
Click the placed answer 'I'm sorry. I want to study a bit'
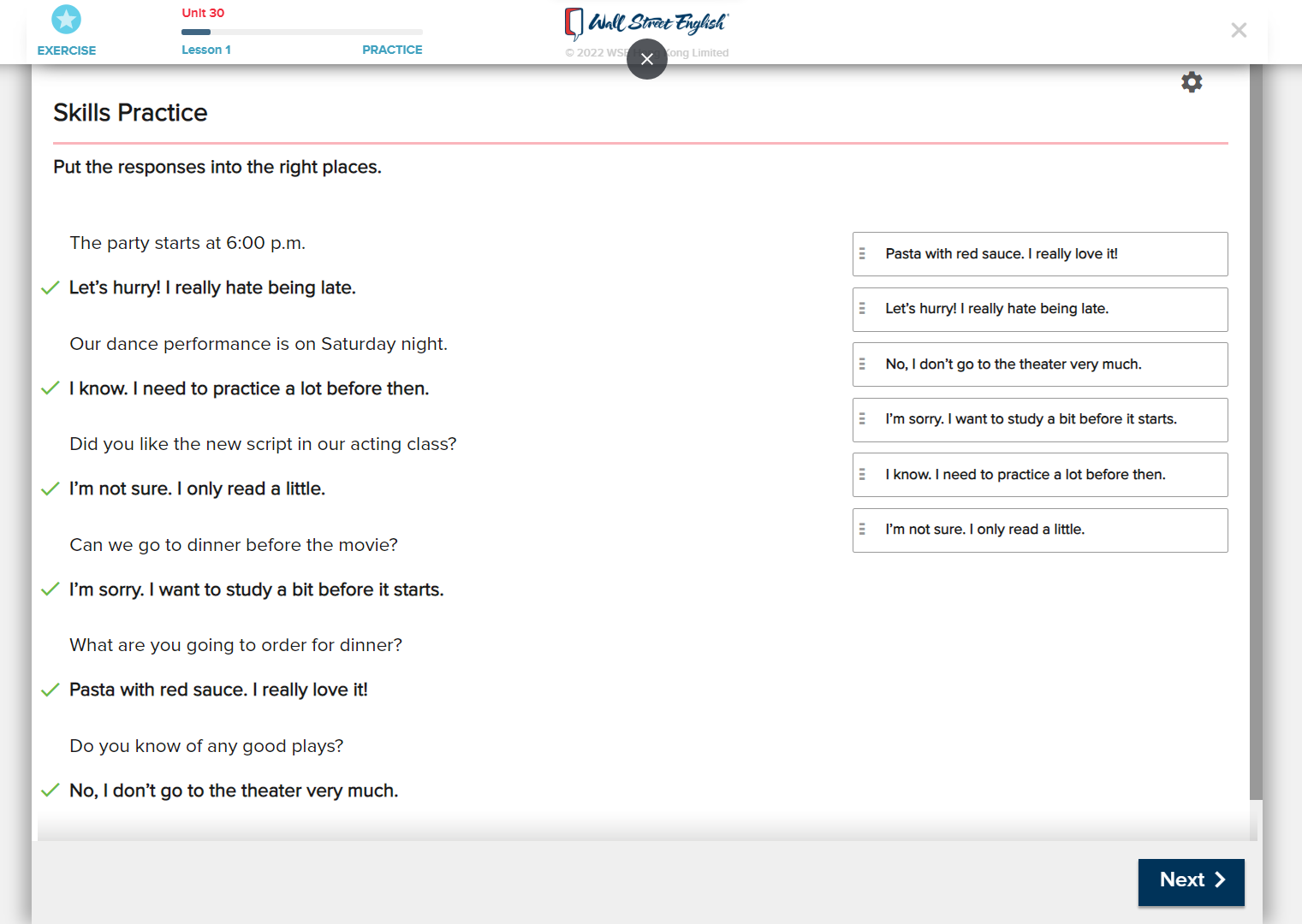257,589
